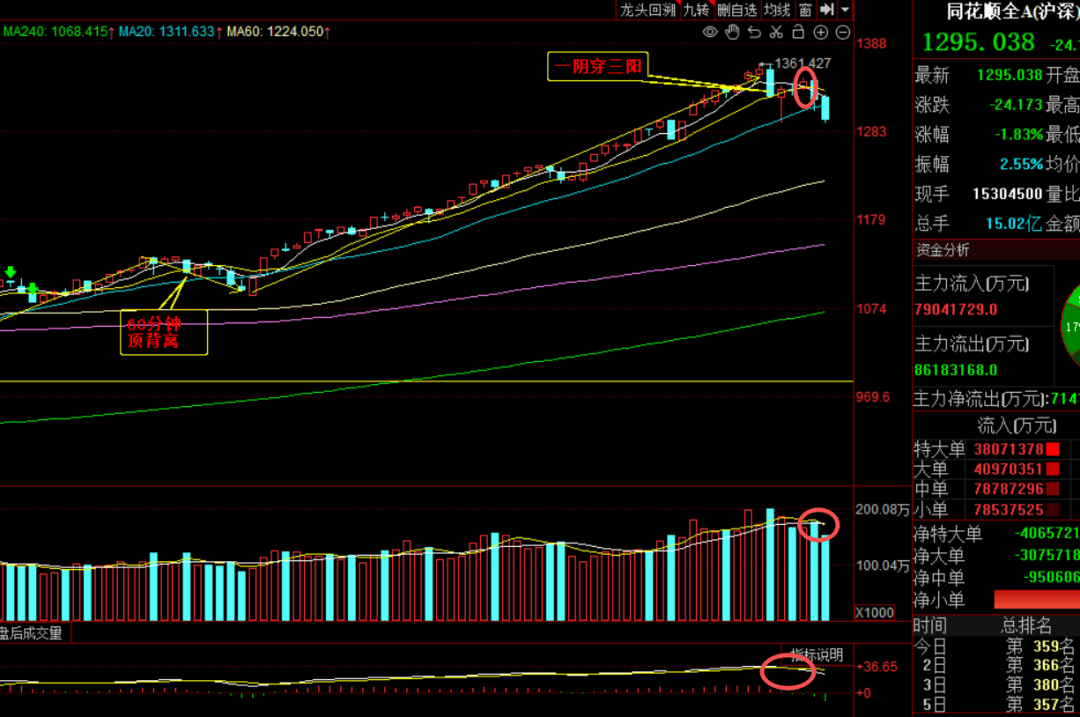Viewport: 1080px width, 717px height.
Task: Click the 删自选 button
Action: (737, 10)
